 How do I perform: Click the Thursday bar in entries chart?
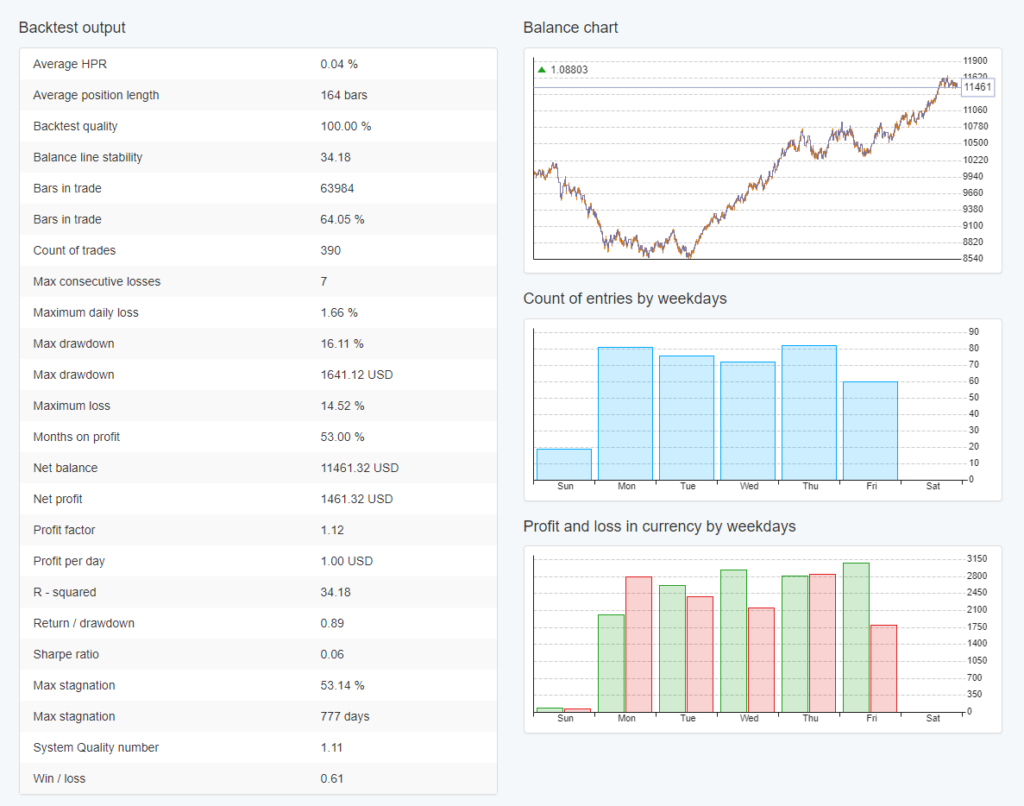pos(810,412)
